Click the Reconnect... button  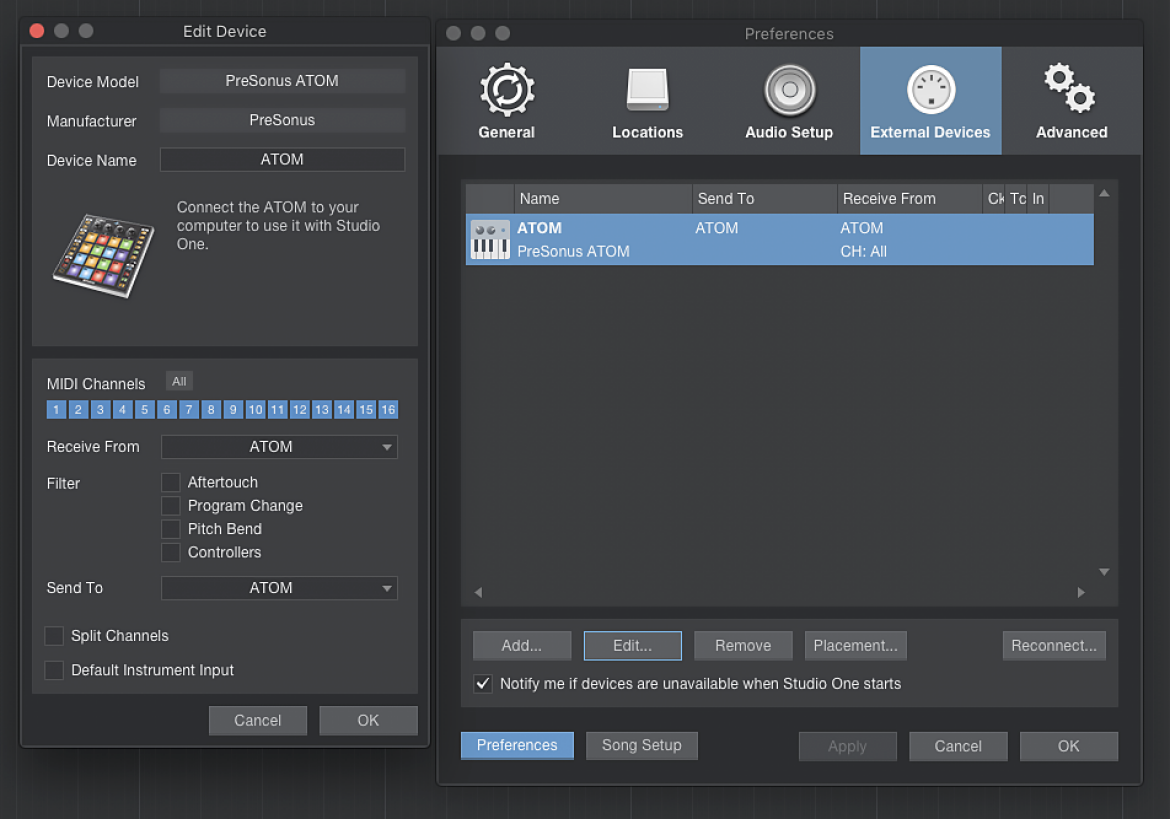point(1054,646)
